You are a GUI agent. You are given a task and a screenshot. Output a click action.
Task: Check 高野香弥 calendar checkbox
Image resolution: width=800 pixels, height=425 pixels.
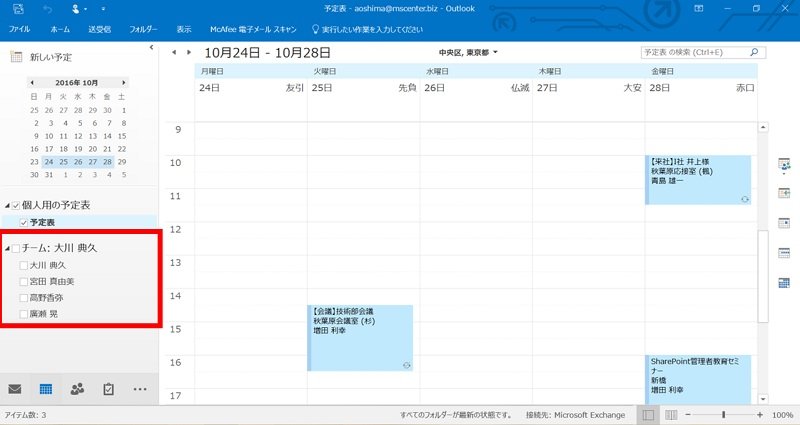tap(23, 298)
